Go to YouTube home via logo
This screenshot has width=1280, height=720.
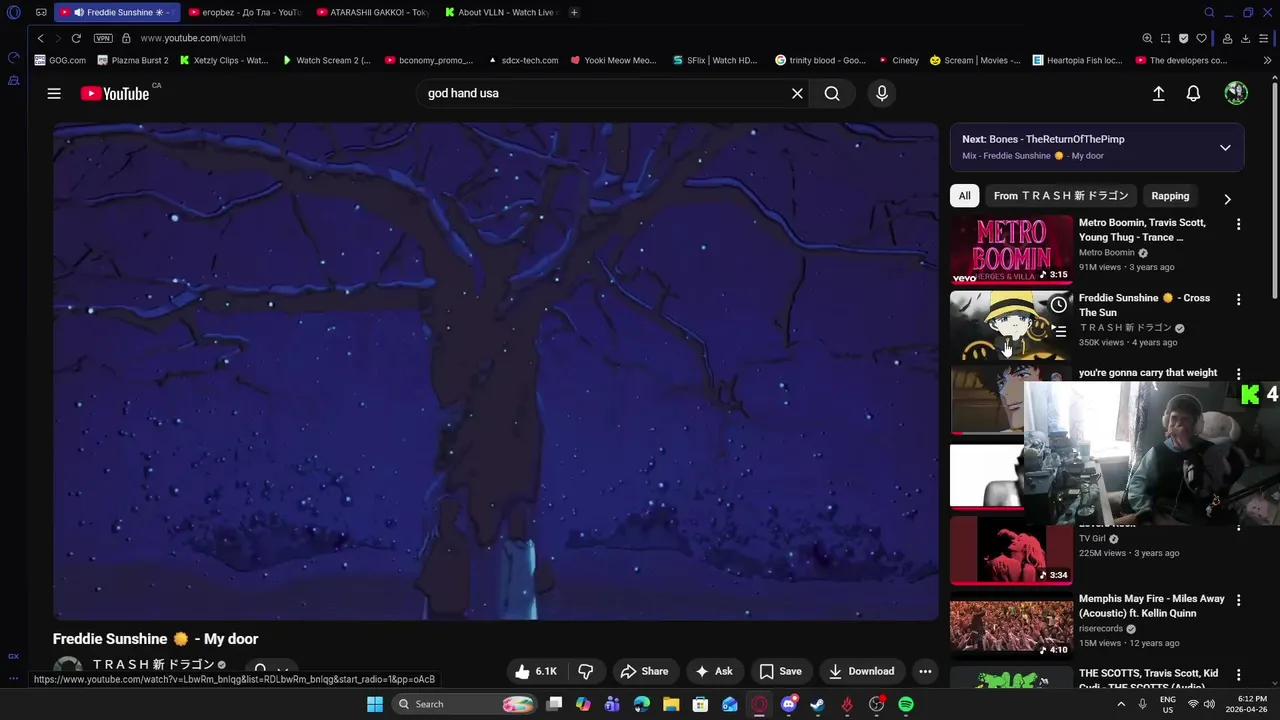(x=115, y=93)
